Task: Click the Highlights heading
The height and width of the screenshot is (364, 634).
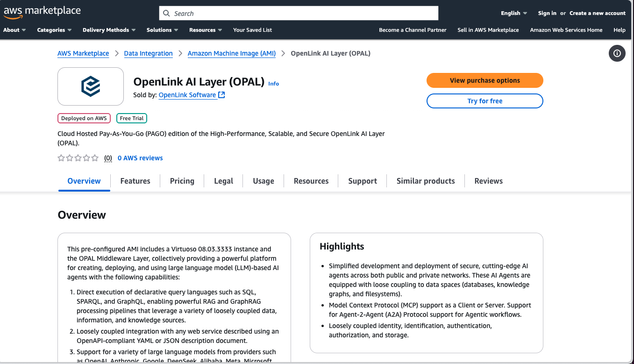Action: pyautogui.click(x=342, y=247)
